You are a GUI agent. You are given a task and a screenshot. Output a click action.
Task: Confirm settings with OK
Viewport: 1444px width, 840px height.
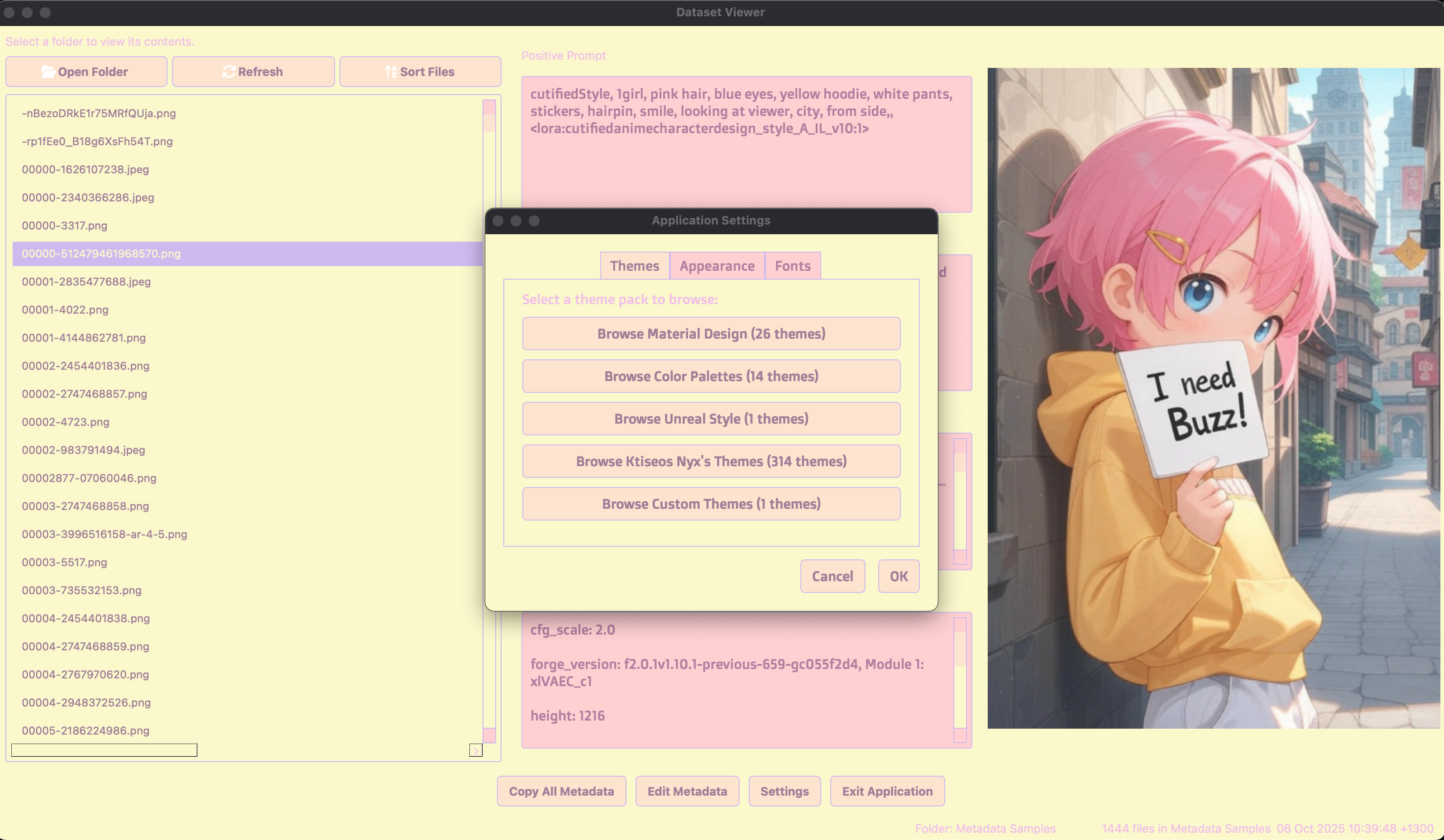[898, 576]
